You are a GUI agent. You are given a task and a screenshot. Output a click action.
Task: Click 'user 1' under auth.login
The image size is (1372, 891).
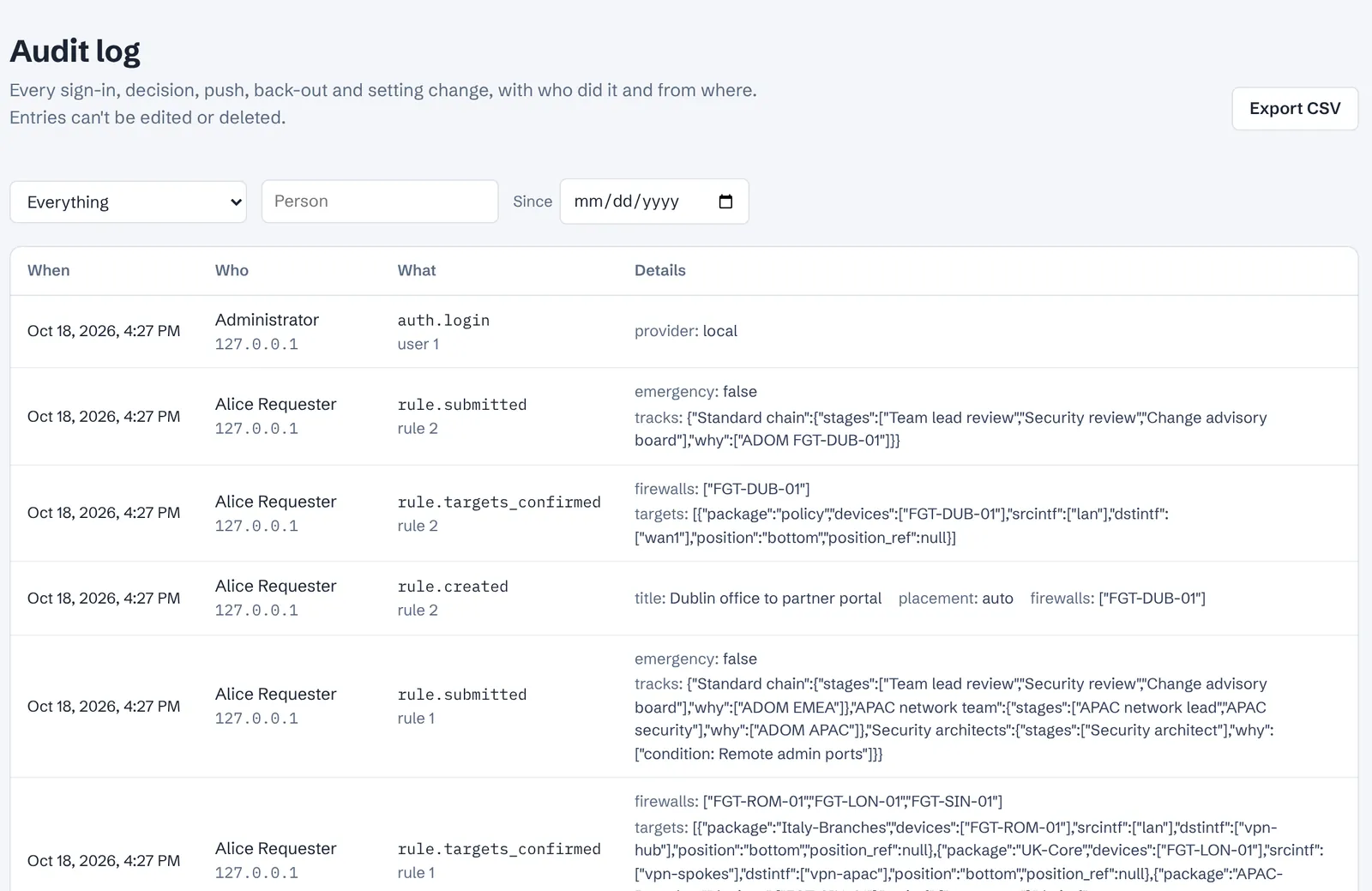(418, 344)
